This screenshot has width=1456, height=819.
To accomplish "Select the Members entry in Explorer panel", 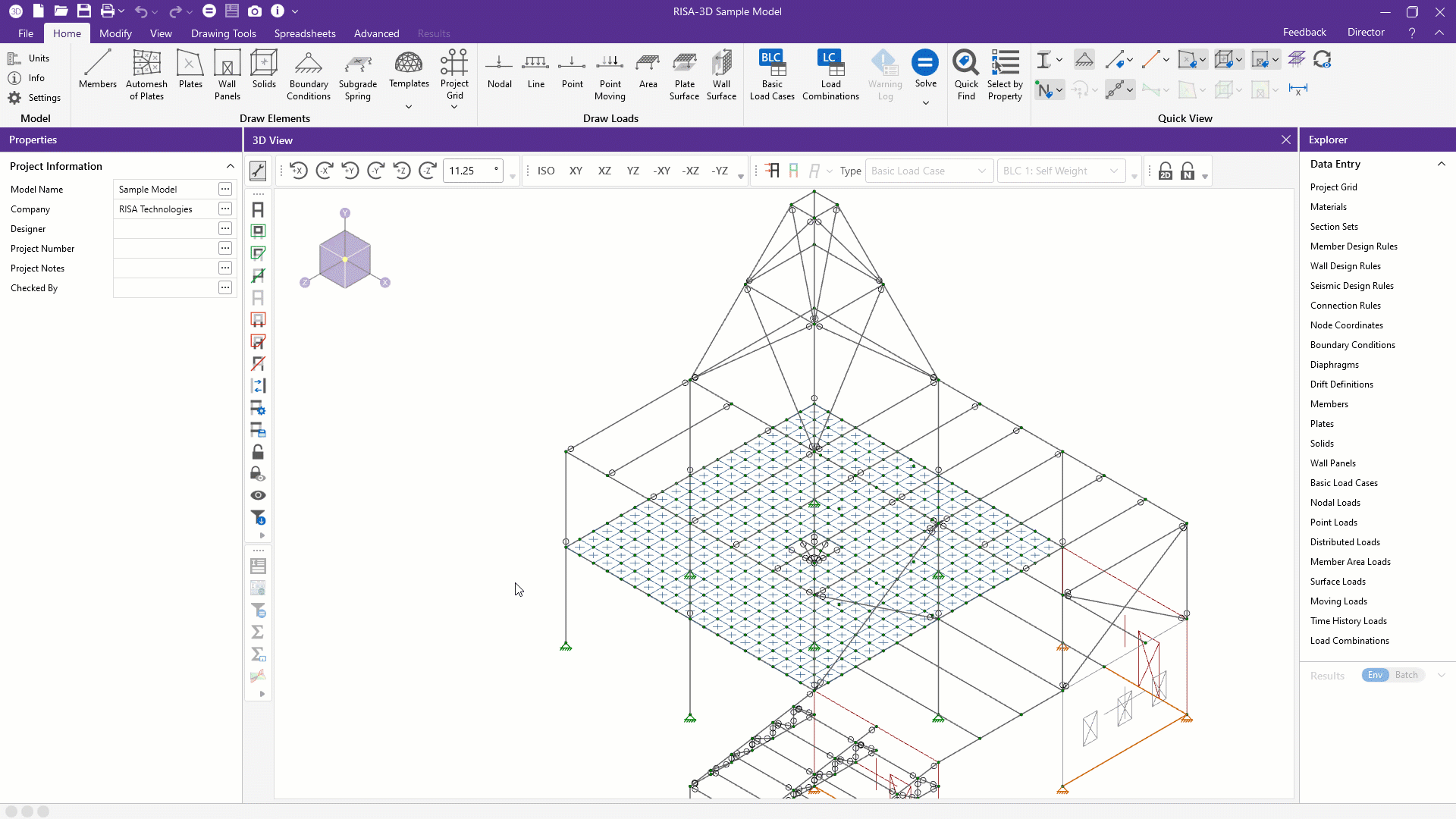I will pyautogui.click(x=1330, y=404).
